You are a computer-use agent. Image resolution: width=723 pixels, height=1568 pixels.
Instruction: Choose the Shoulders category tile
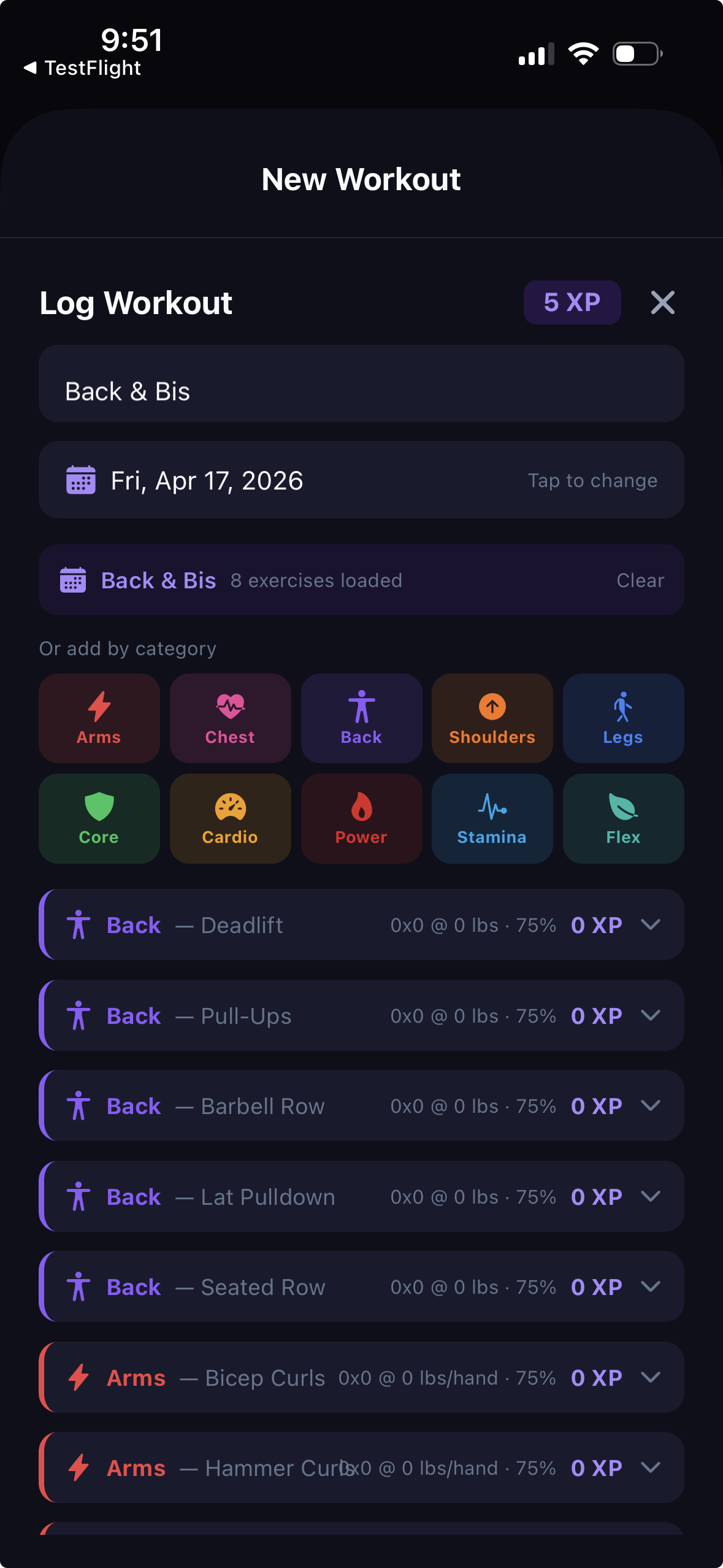pos(492,718)
